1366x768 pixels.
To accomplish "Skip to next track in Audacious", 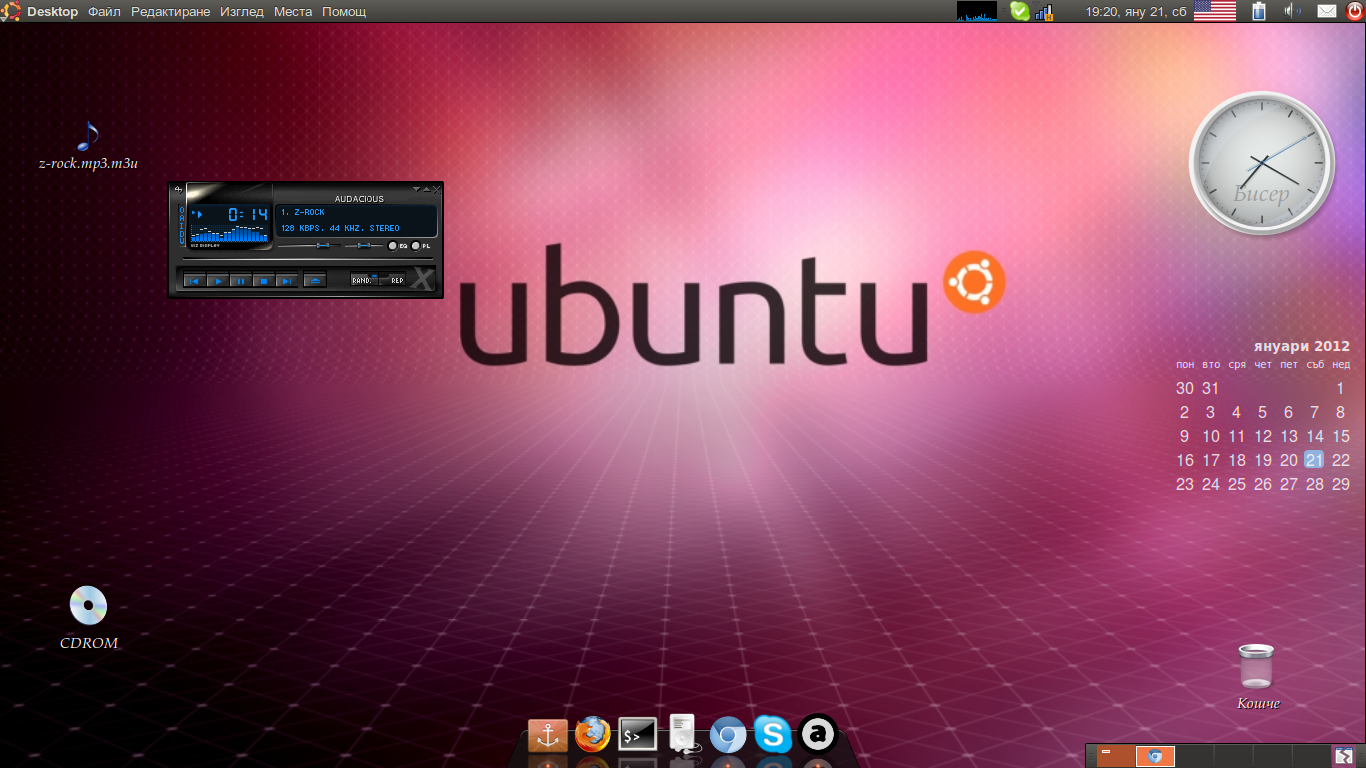I will click(x=287, y=281).
